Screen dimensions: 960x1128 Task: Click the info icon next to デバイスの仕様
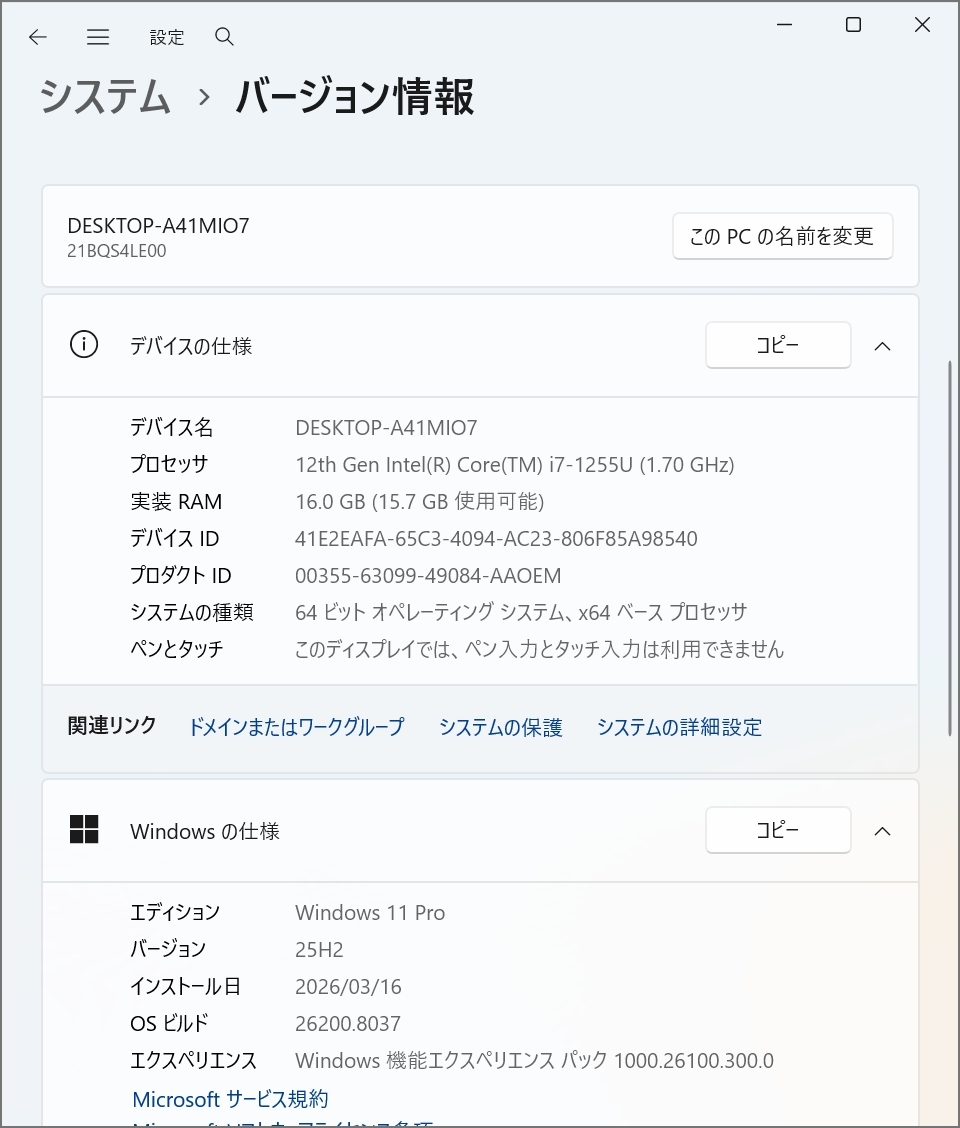[x=83, y=344]
